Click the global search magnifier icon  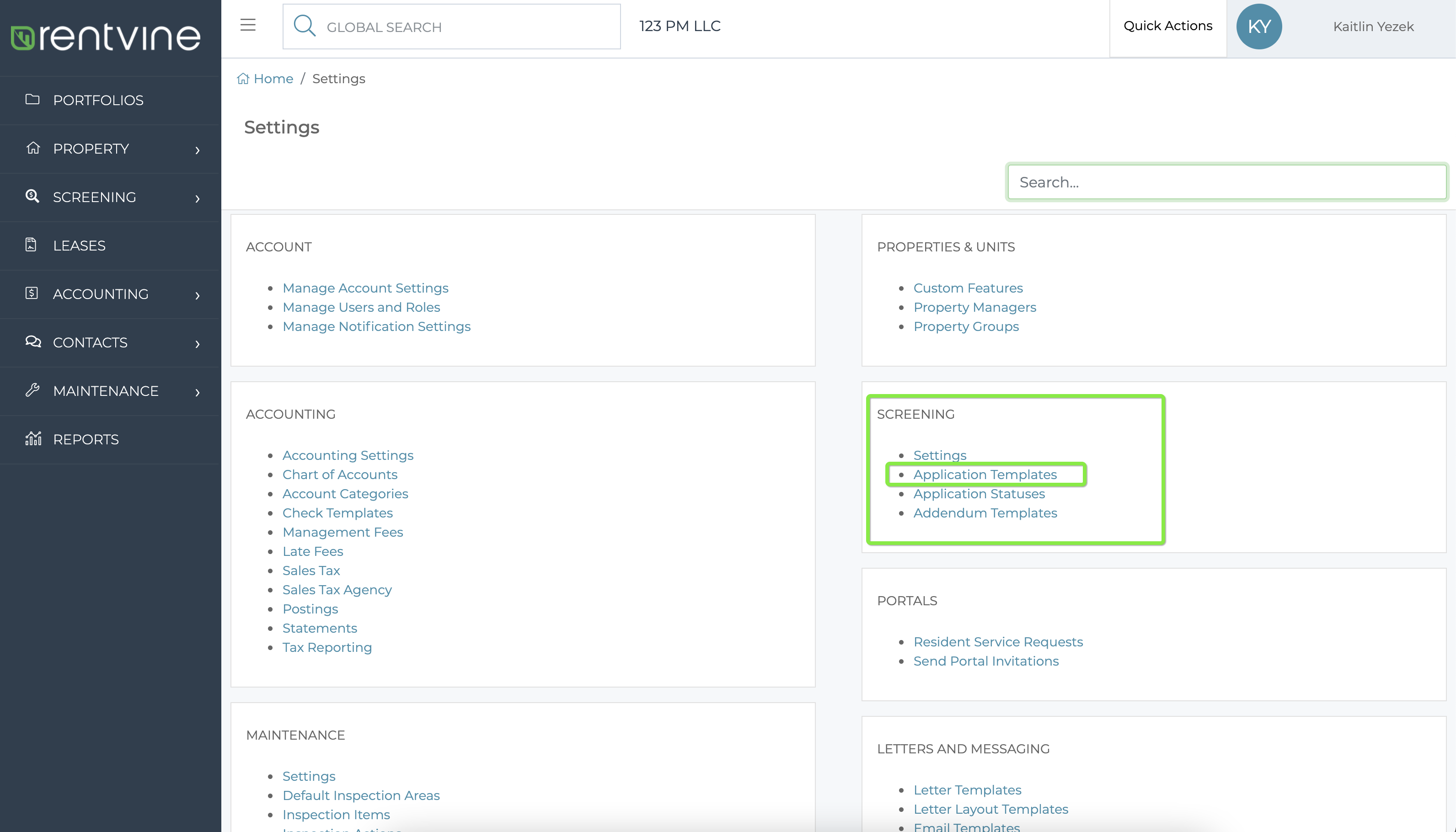pyautogui.click(x=304, y=26)
